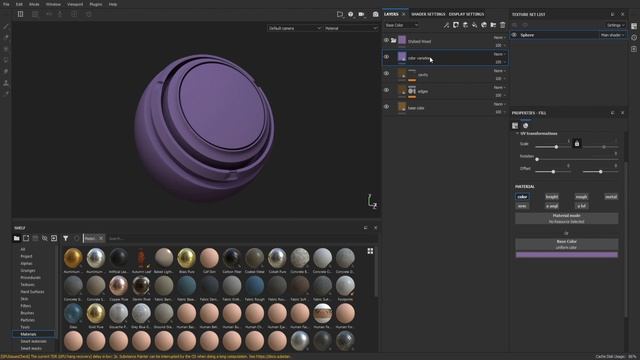640x360 pixels.
Task: Click the perspective view folder icon above viewport
Action: (x=340, y=14)
